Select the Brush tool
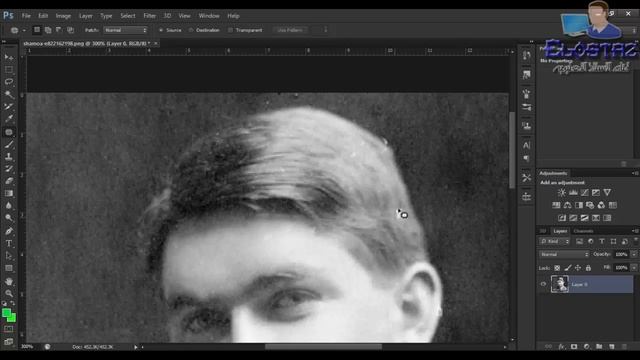The image size is (640, 360). (9, 144)
